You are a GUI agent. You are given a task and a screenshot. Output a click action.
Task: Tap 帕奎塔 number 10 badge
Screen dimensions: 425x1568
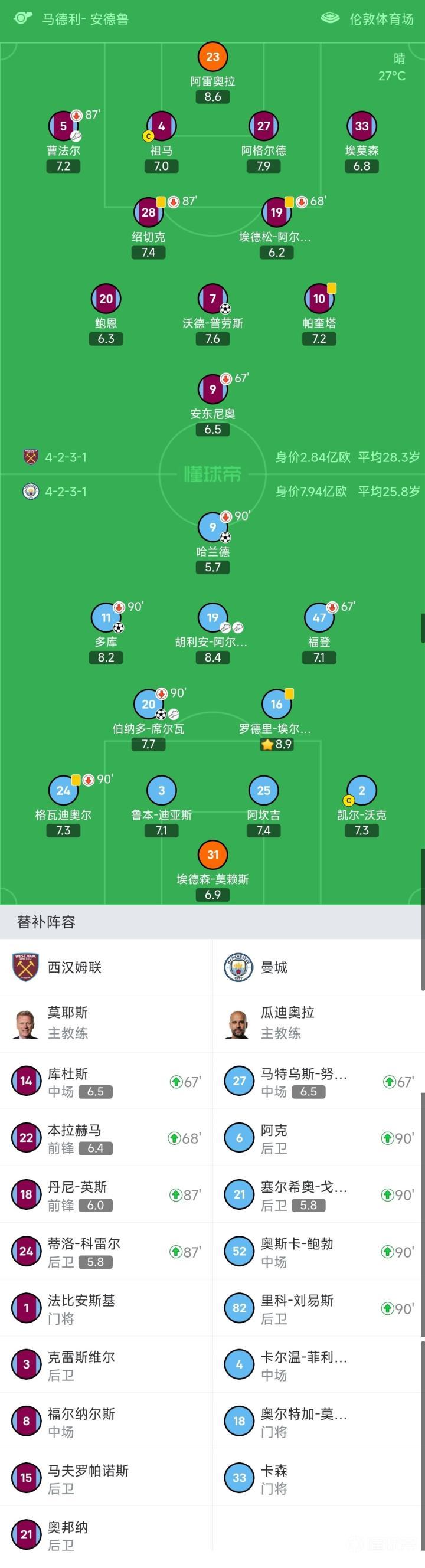(x=319, y=299)
